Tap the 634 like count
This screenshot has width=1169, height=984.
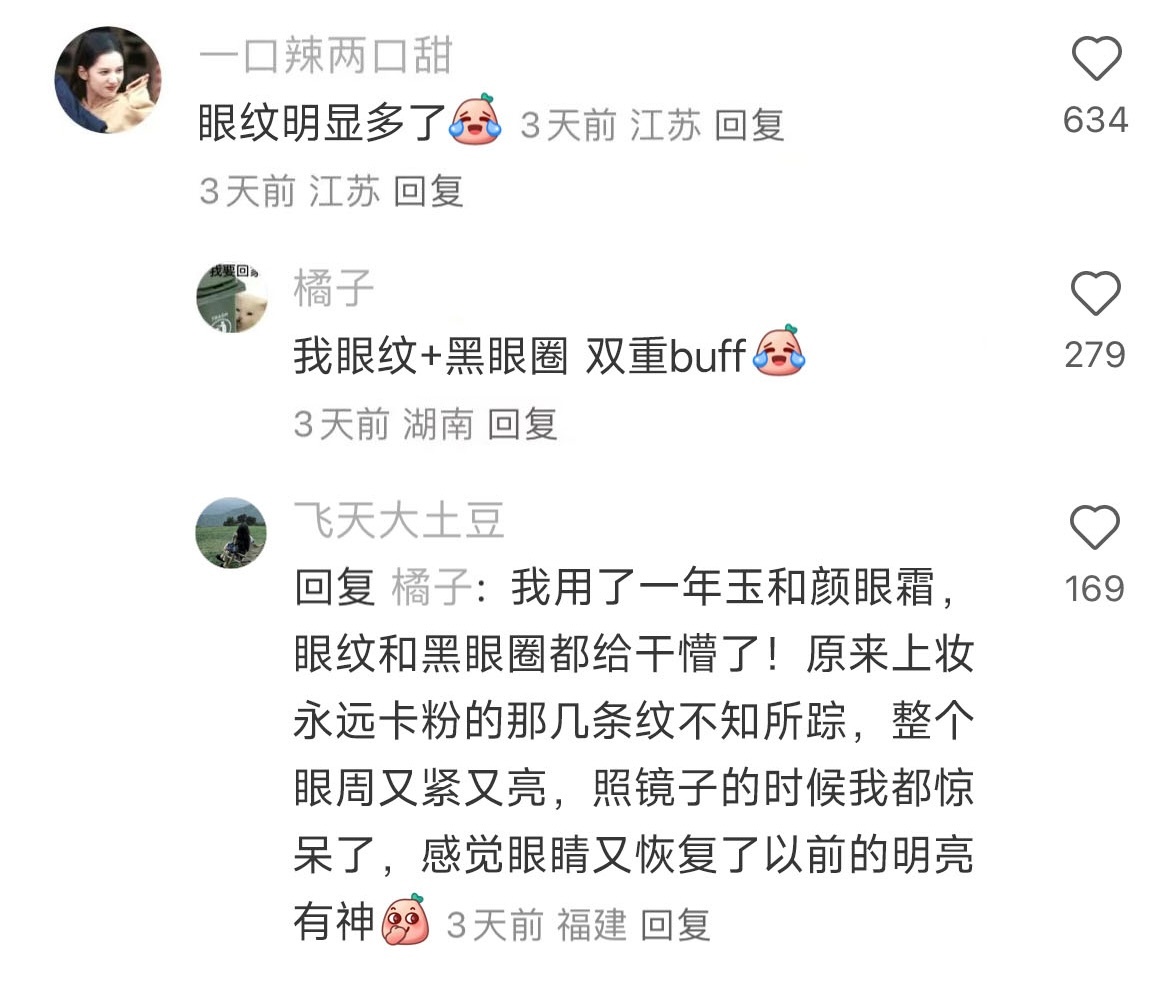[x=1095, y=121]
